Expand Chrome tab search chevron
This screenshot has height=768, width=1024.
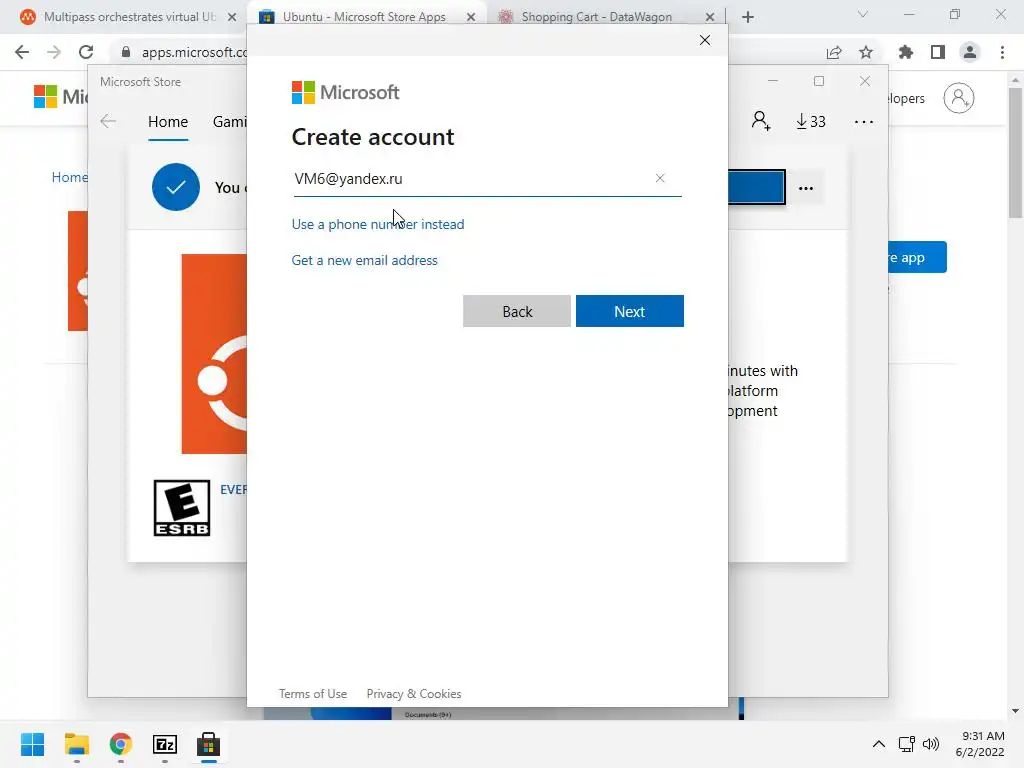coord(863,14)
